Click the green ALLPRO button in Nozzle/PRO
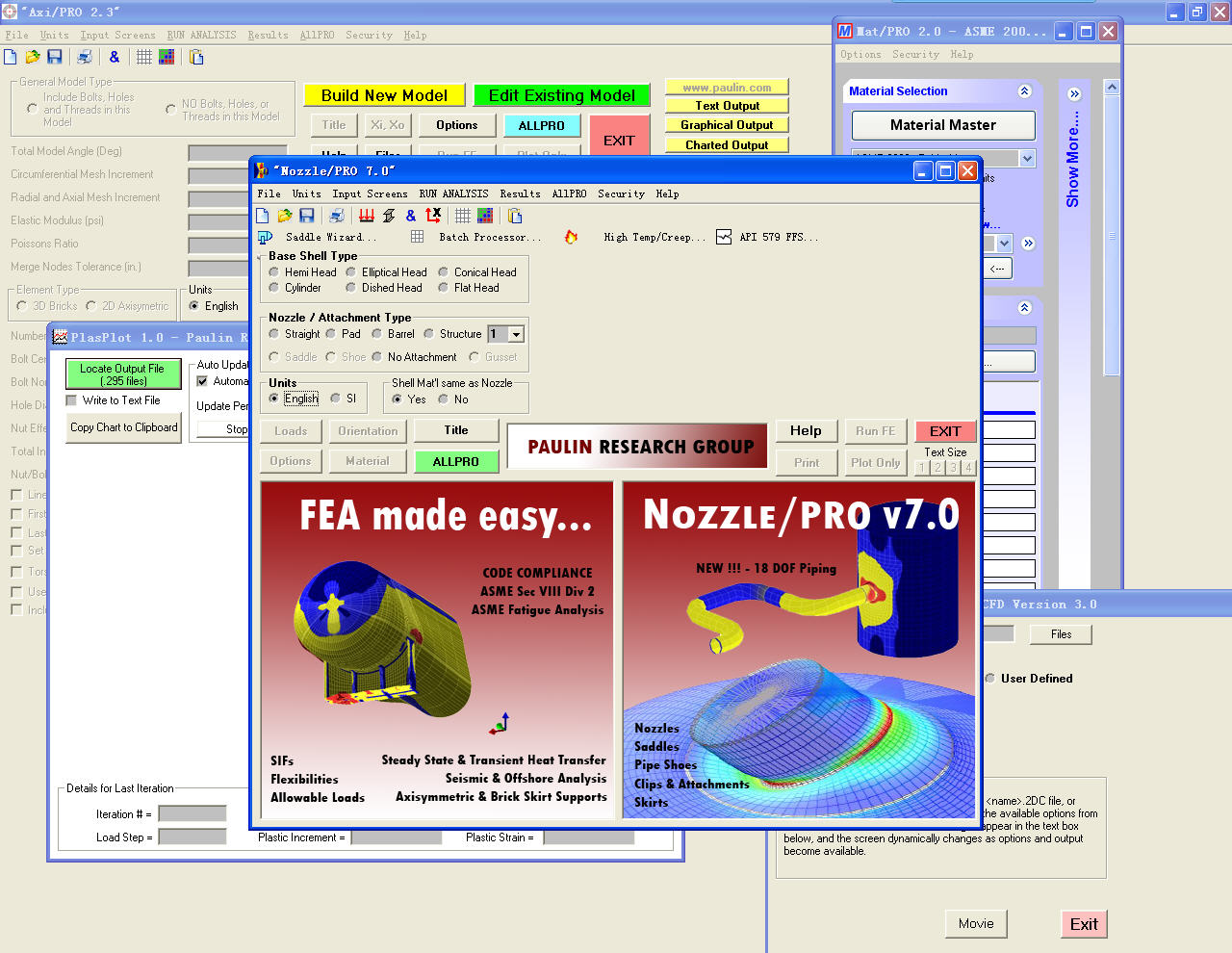1232x953 pixels. (456, 462)
